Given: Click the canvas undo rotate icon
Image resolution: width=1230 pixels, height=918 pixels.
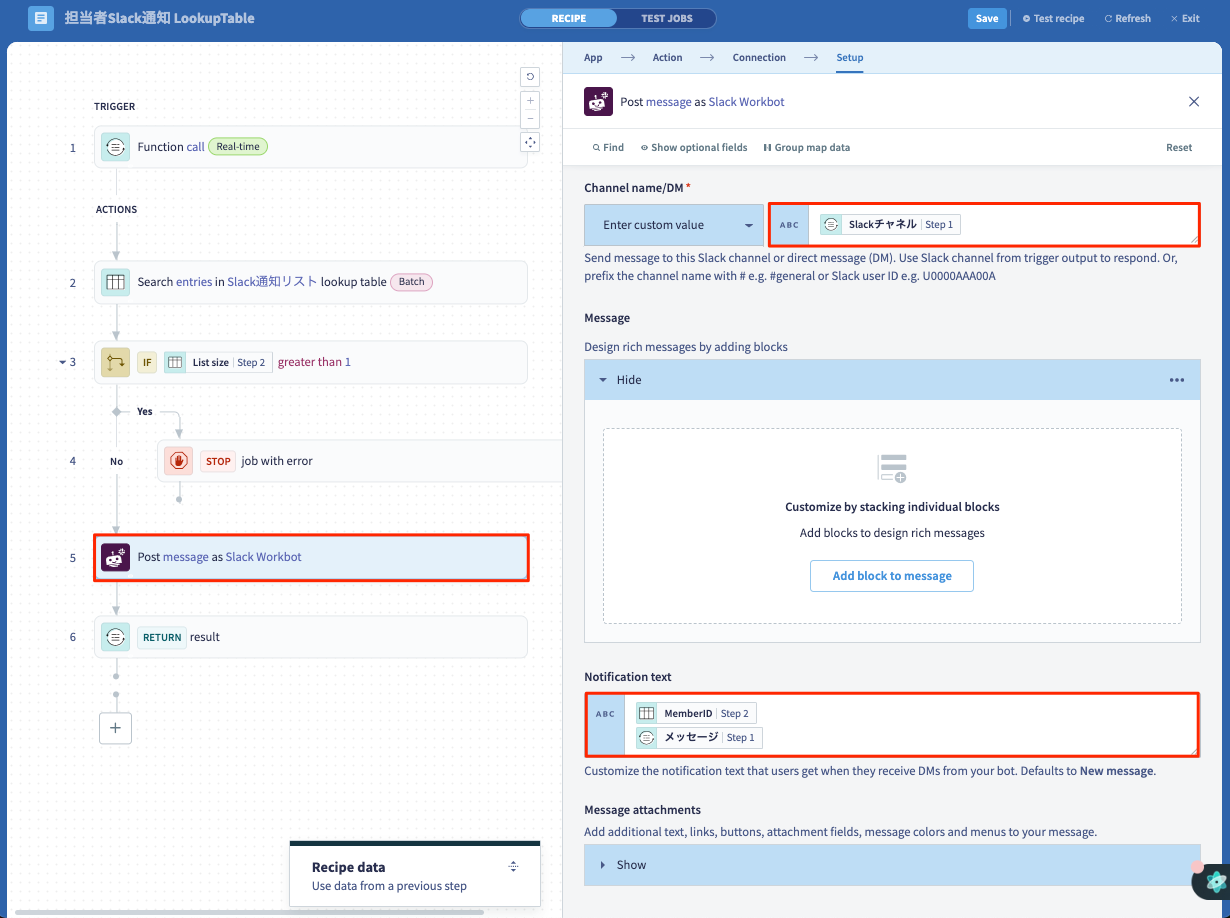Looking at the screenshot, I should 530,76.
